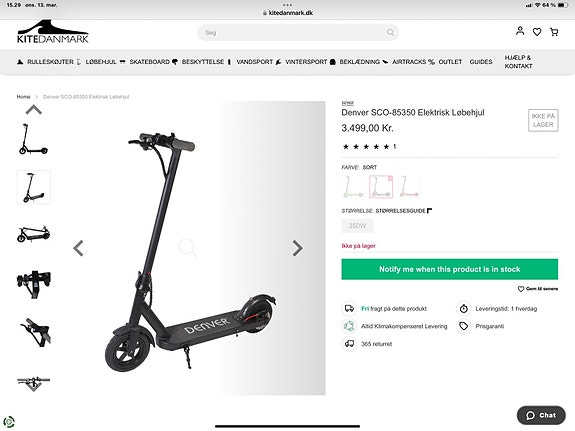Click the search magnifier icon

[391, 33]
